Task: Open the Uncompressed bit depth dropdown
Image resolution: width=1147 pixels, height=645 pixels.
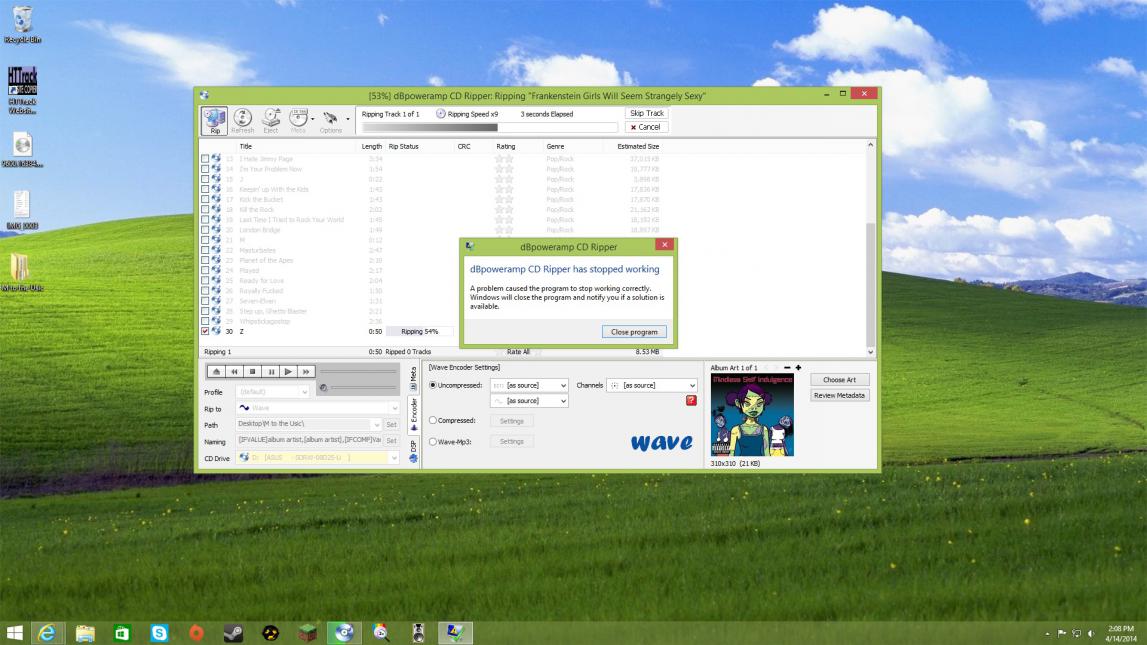Action: (529, 385)
